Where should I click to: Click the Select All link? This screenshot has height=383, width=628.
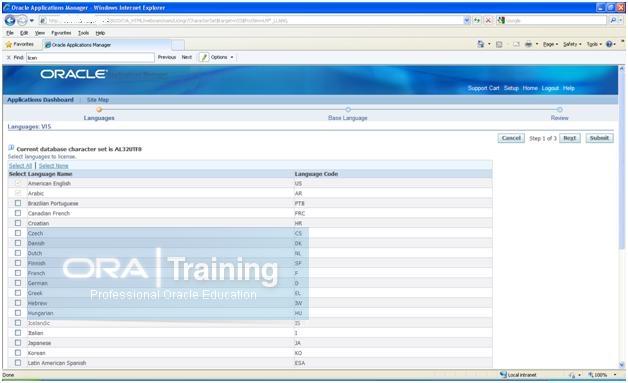pos(20,166)
